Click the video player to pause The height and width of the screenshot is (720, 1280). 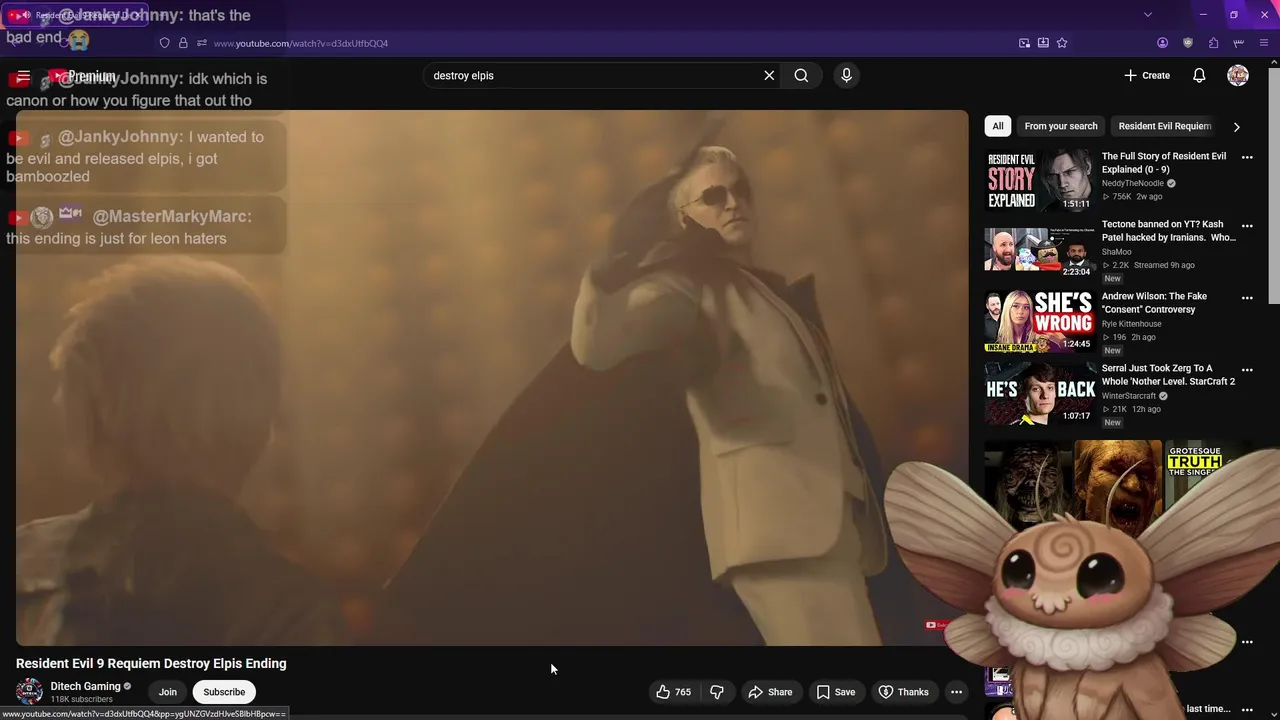point(492,378)
